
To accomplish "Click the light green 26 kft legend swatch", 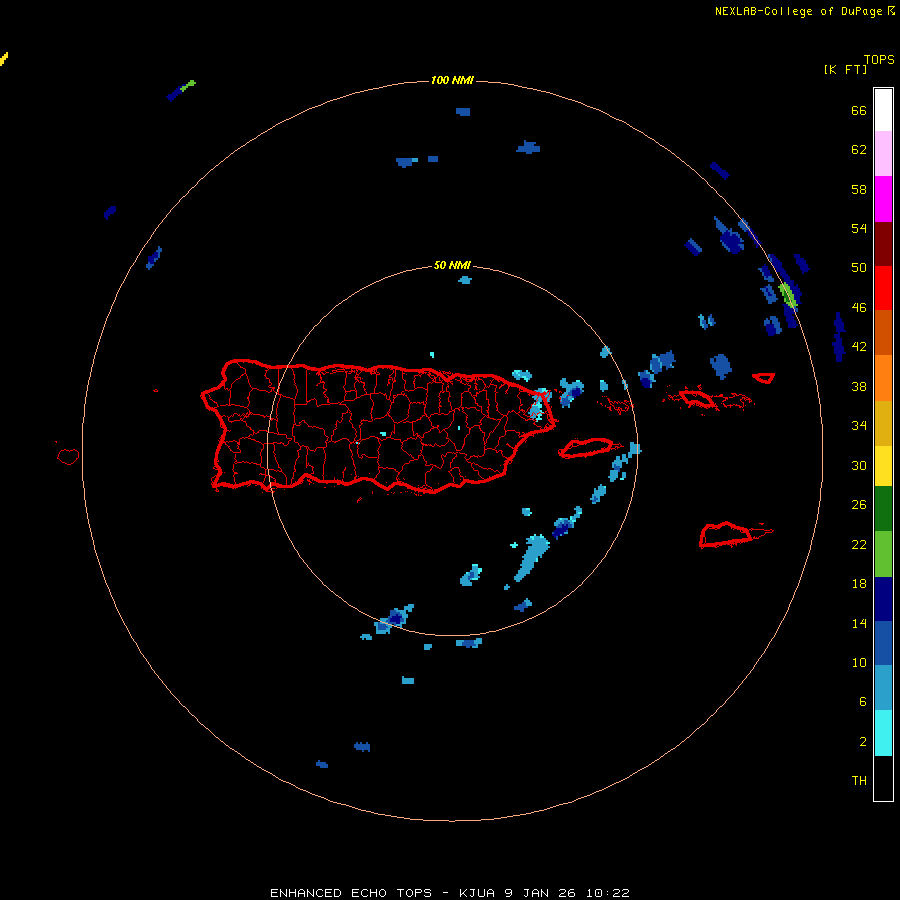I will (883, 554).
